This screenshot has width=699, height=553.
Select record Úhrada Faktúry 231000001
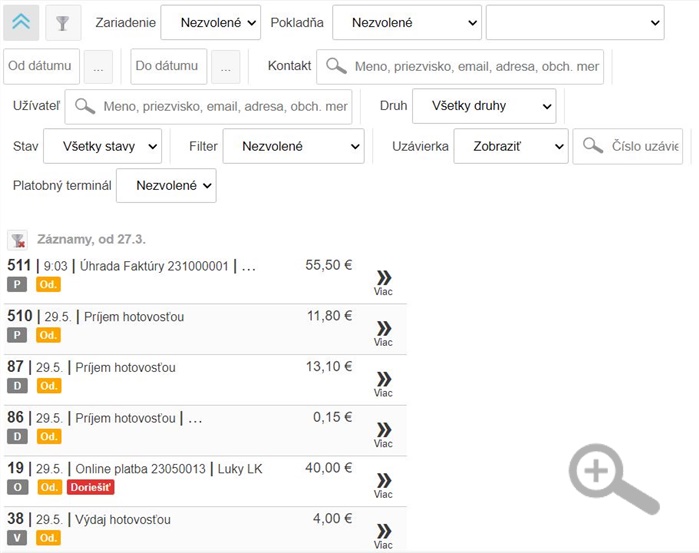[205, 279]
